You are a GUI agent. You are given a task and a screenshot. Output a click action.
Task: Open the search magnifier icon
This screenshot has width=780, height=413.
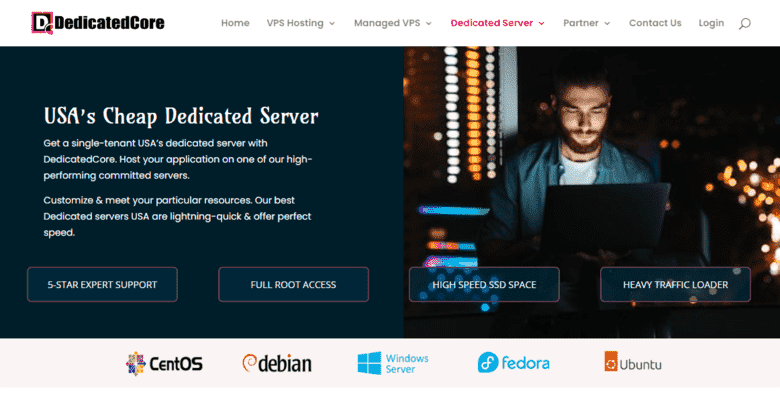click(744, 23)
